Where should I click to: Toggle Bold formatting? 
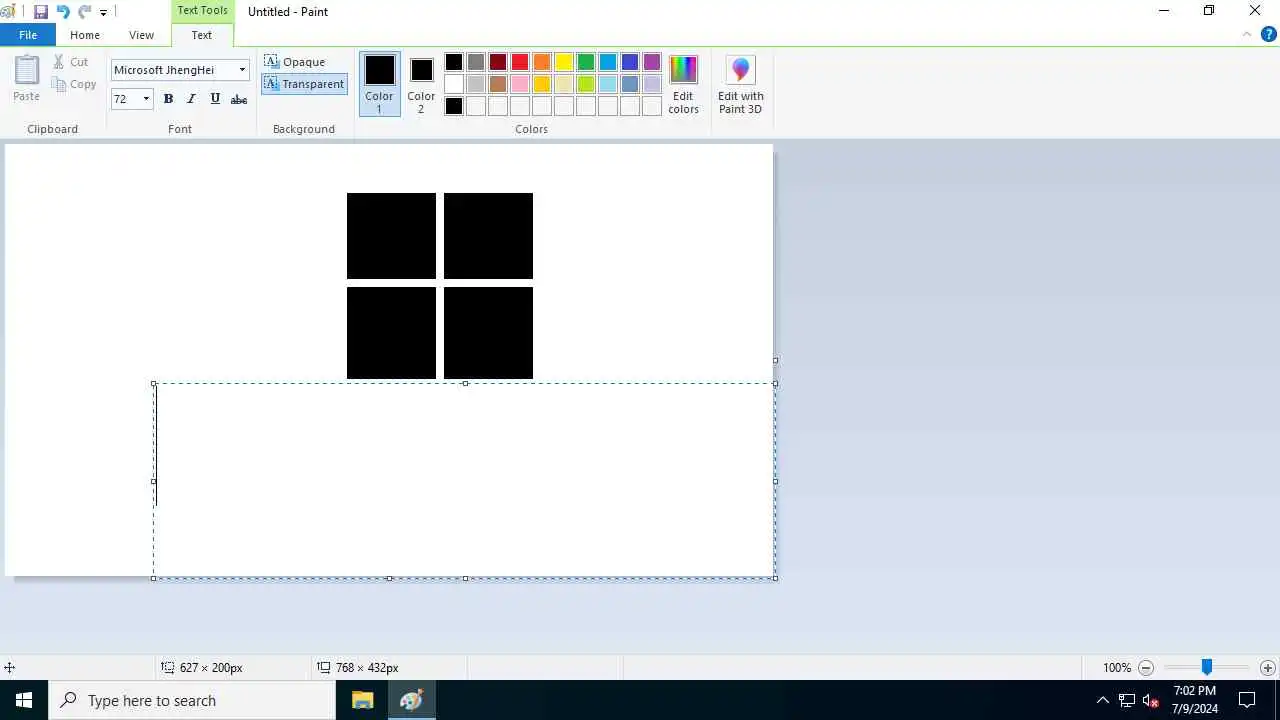168,99
